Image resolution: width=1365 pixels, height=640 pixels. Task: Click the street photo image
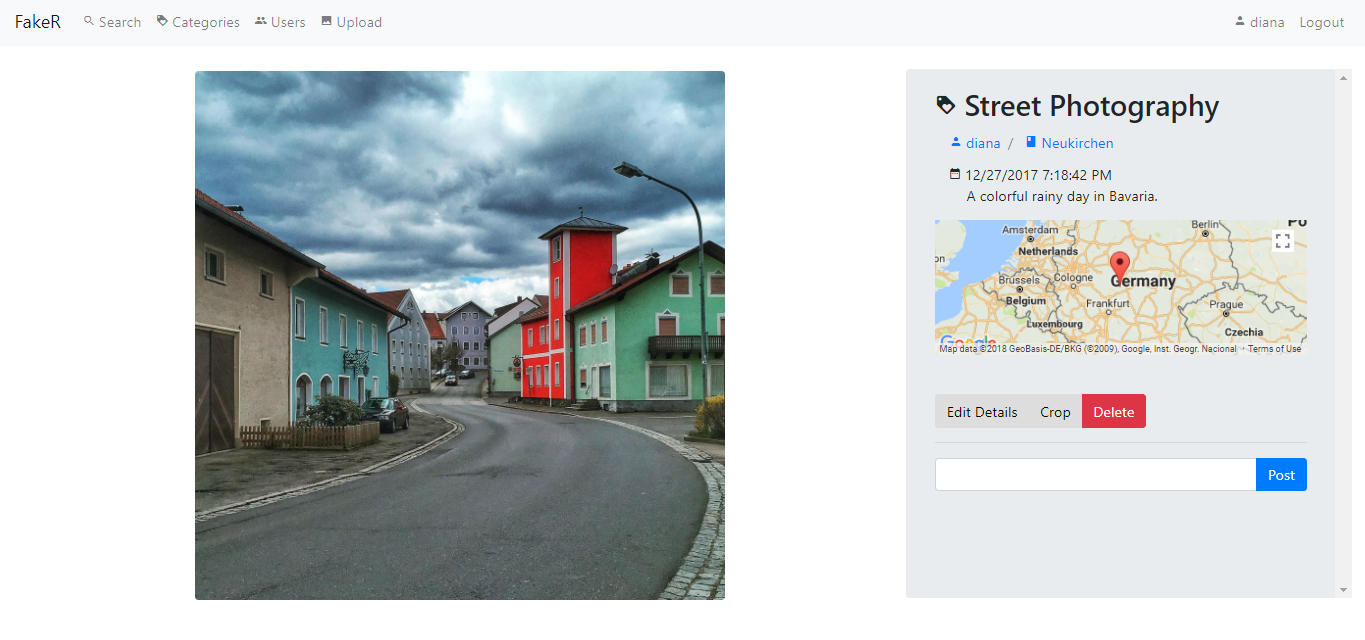460,335
